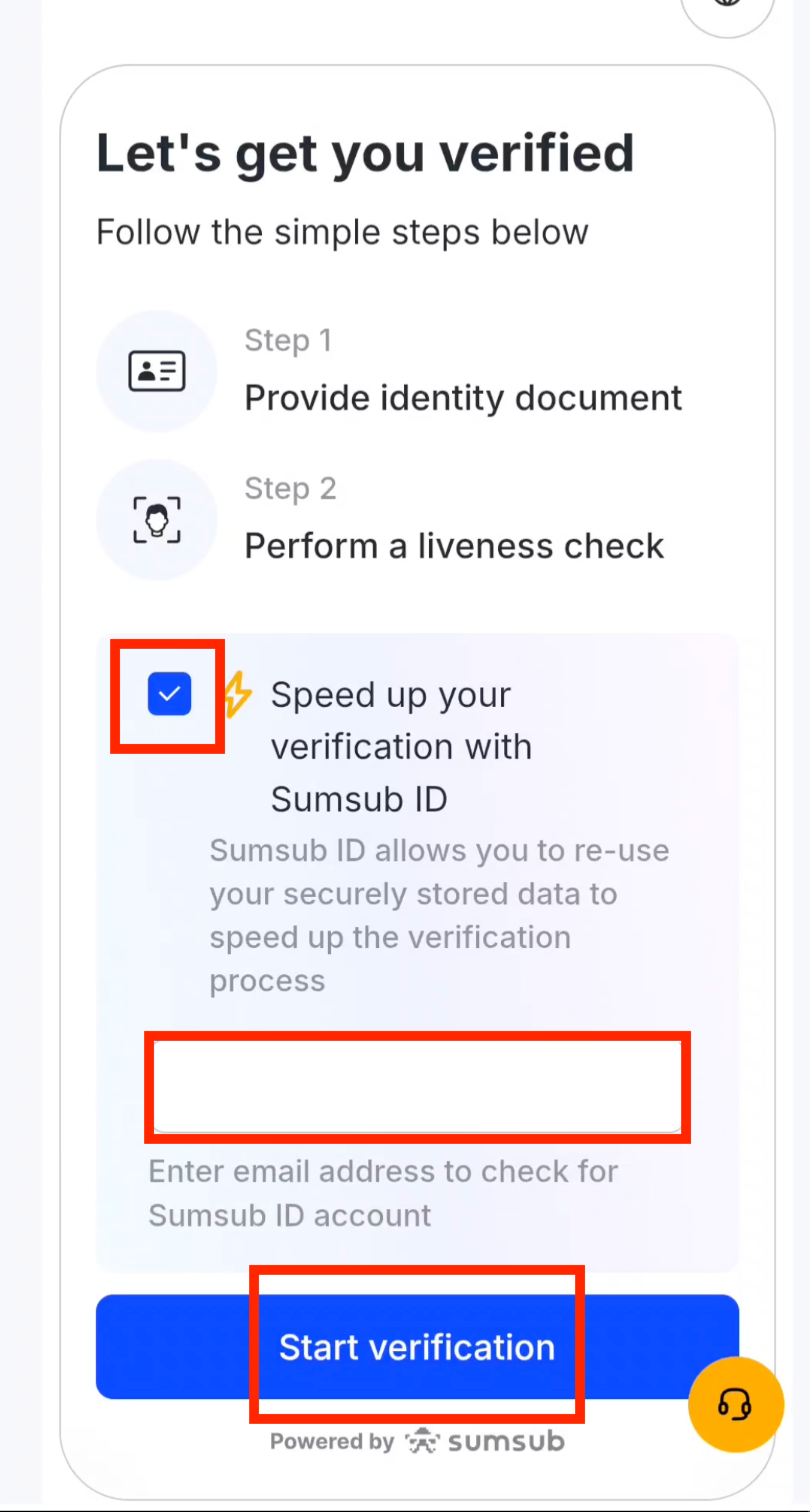The height and width of the screenshot is (1512, 810).
Task: Select the Perform a liveness check step label
Action: [x=454, y=545]
